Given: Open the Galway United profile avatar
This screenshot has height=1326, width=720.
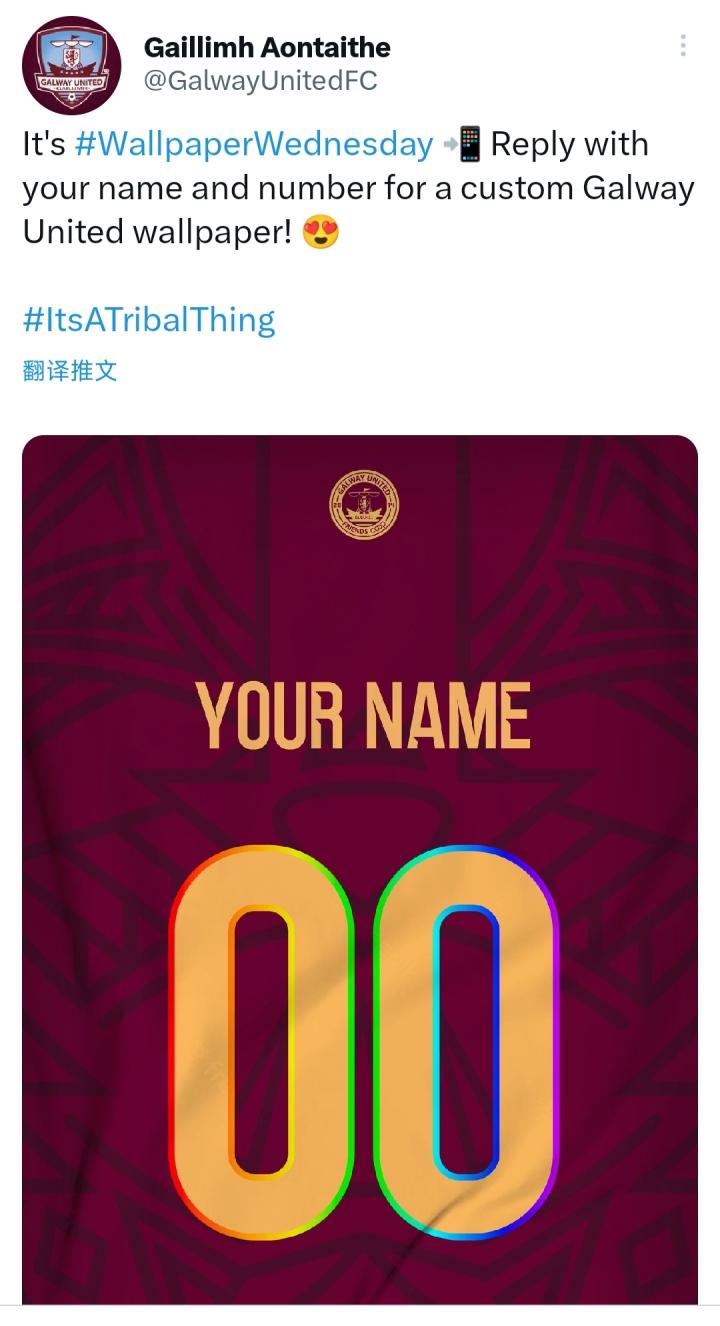Looking at the screenshot, I should point(72,66).
